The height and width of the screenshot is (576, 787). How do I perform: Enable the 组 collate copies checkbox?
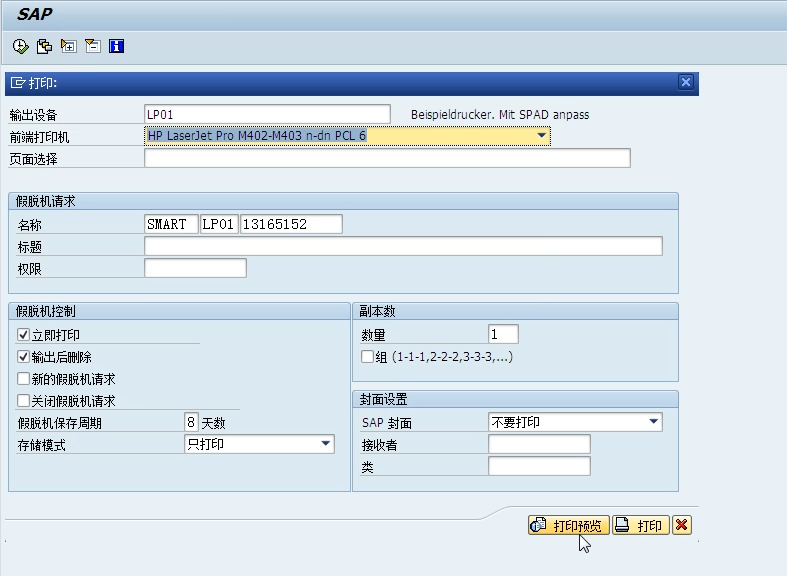(367, 357)
